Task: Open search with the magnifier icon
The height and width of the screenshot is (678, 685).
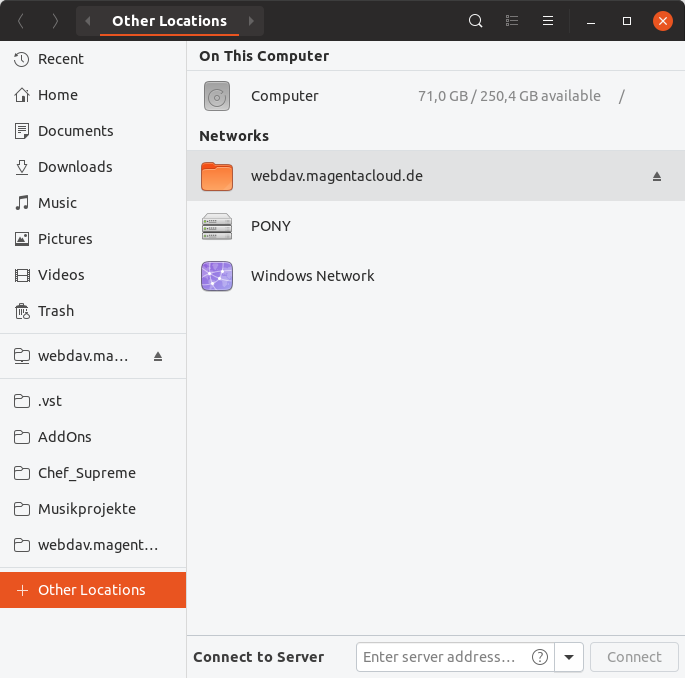Action: (x=475, y=21)
